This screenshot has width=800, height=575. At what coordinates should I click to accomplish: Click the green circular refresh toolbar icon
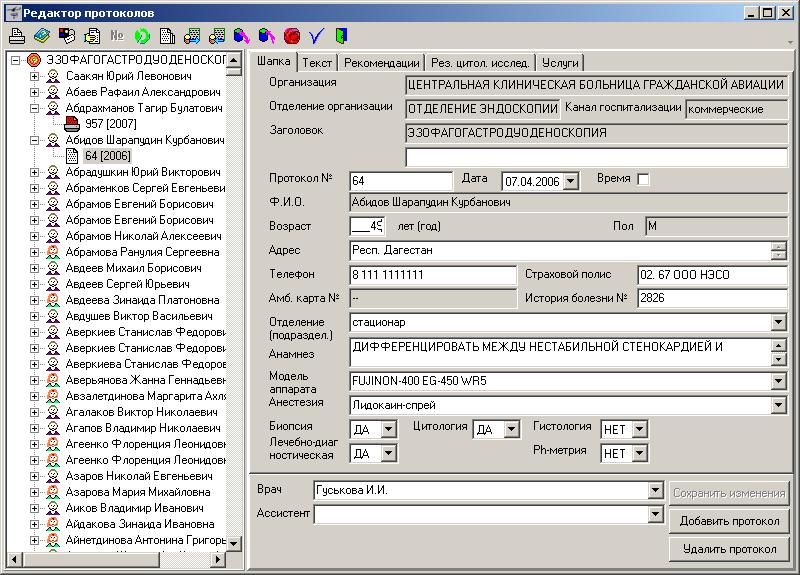click(143, 36)
